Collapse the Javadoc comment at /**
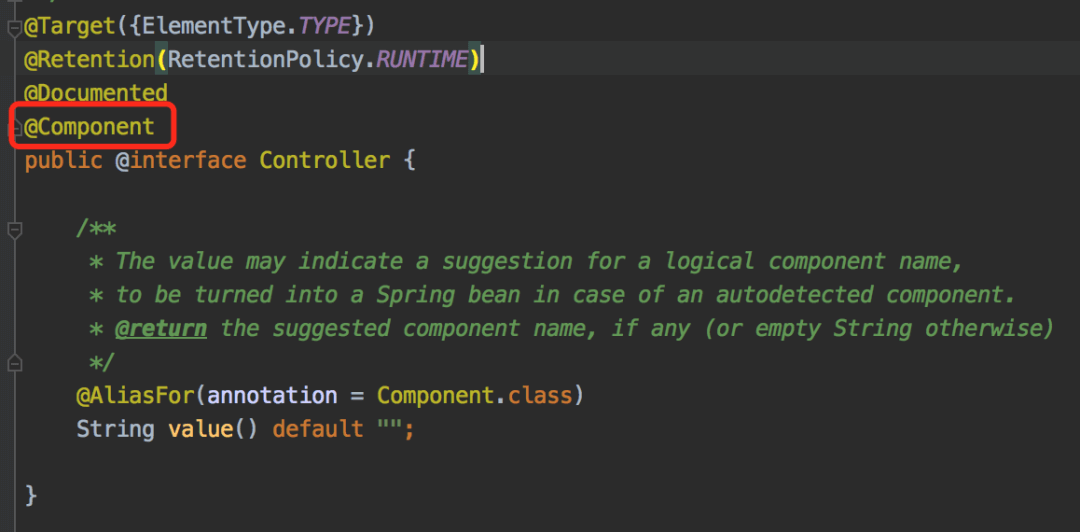The width and height of the screenshot is (1080, 532). pyautogui.click(x=14, y=230)
